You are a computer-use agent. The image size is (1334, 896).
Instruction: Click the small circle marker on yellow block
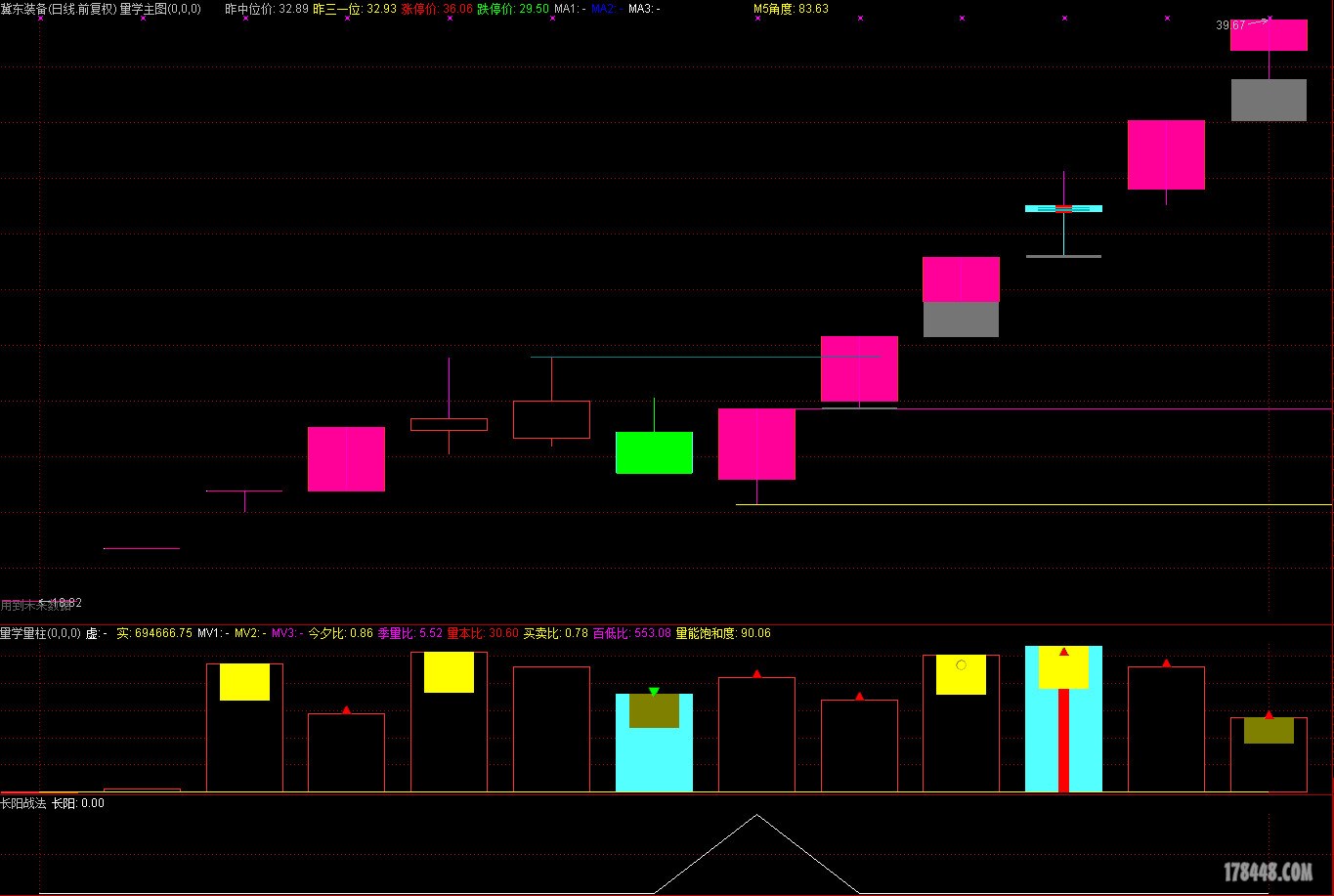961,664
